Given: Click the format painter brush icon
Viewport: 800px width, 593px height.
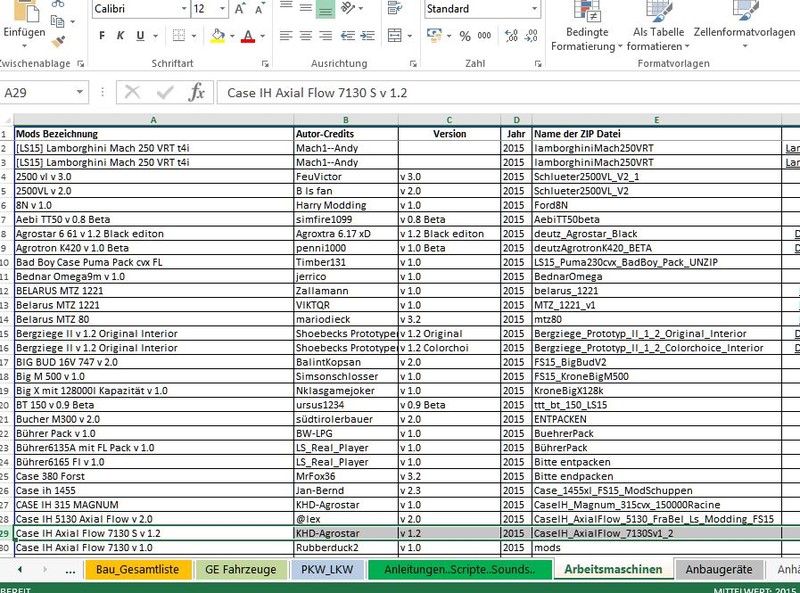Looking at the screenshot, I should (58, 41).
